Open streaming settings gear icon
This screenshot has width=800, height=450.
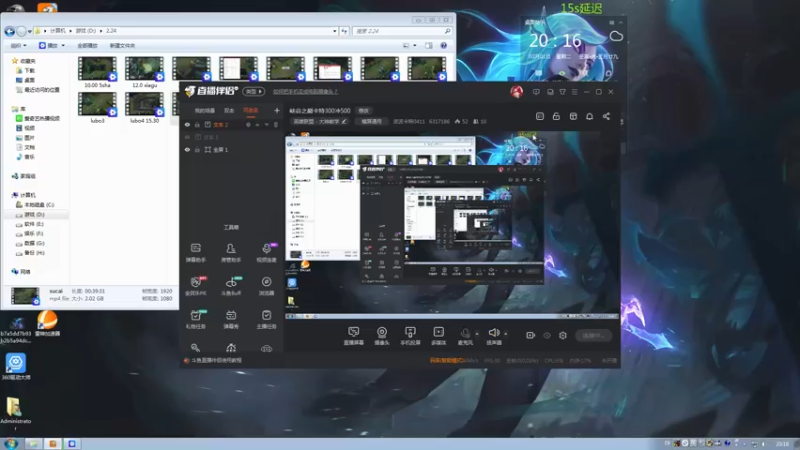[563, 335]
